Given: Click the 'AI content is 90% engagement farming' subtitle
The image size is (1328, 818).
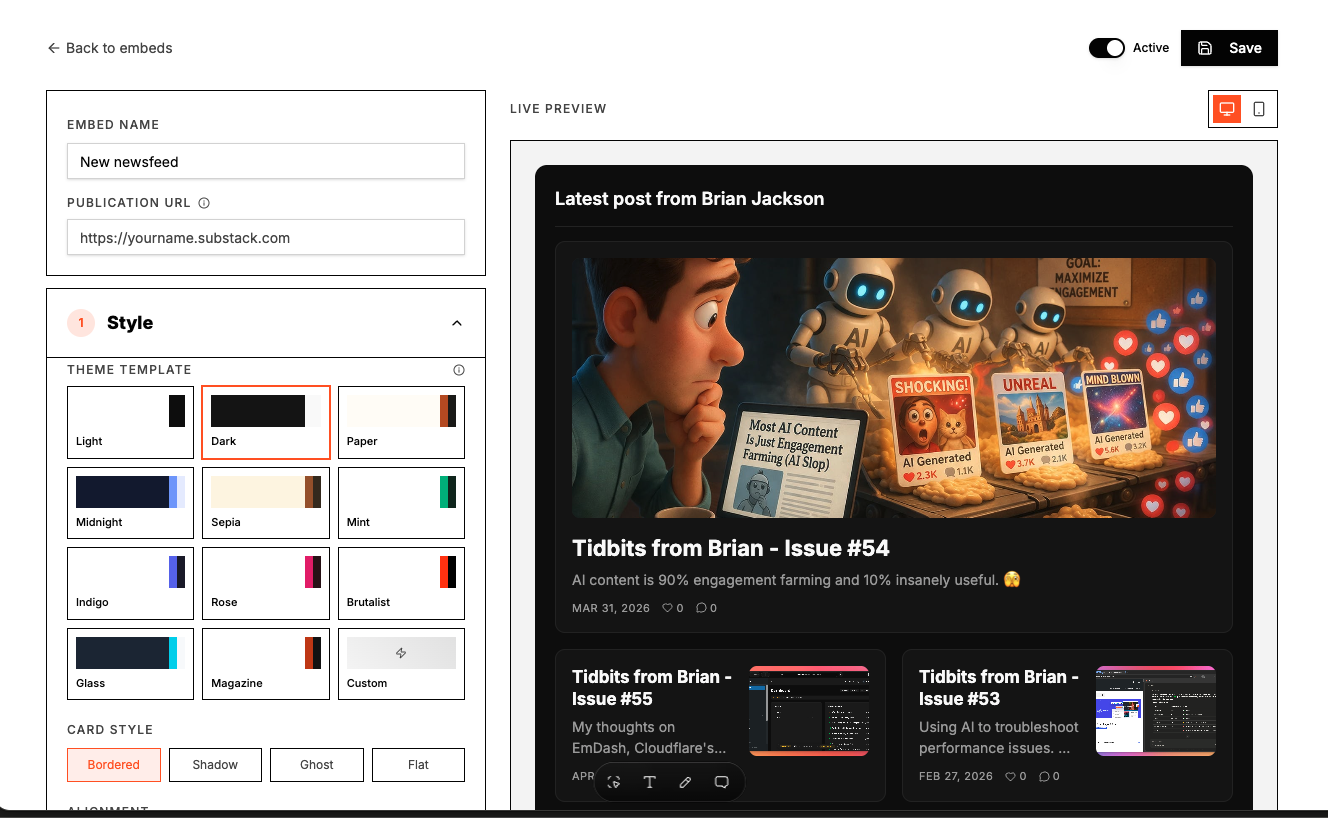Looking at the screenshot, I should tap(796, 580).
